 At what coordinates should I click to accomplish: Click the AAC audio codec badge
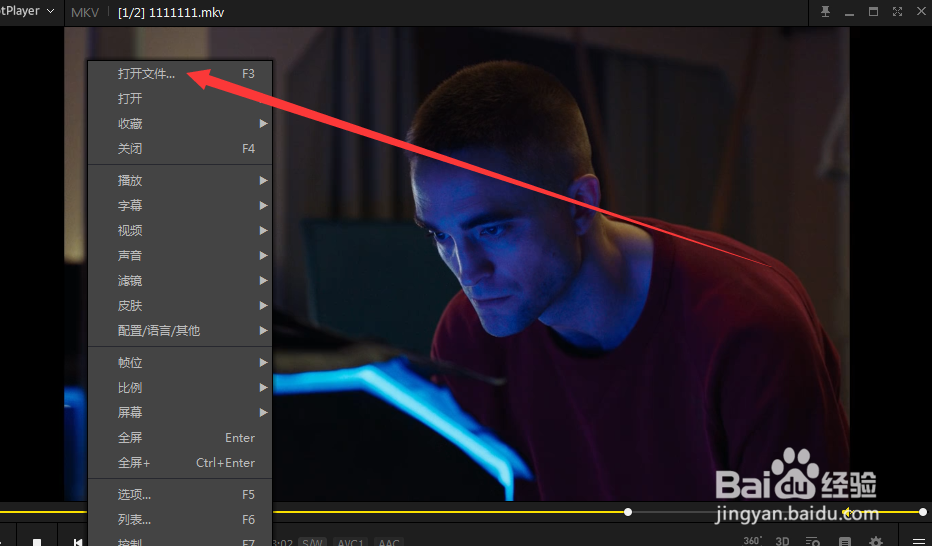pyautogui.click(x=389, y=542)
